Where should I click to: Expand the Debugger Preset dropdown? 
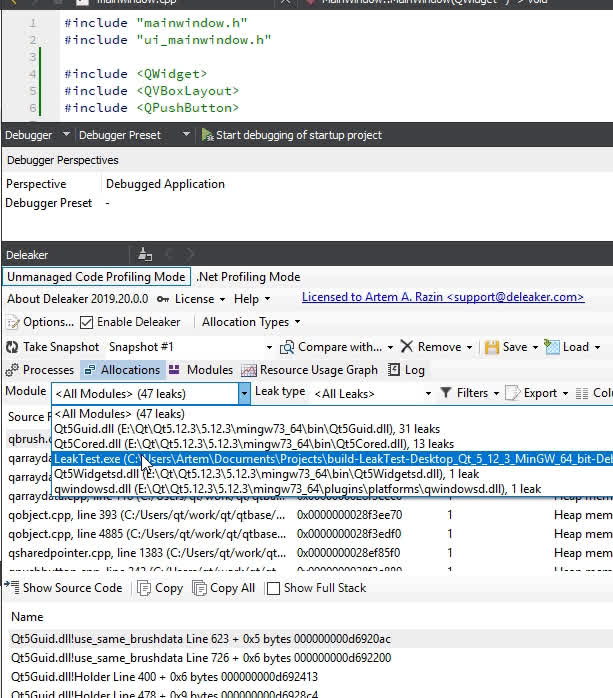tap(186, 134)
